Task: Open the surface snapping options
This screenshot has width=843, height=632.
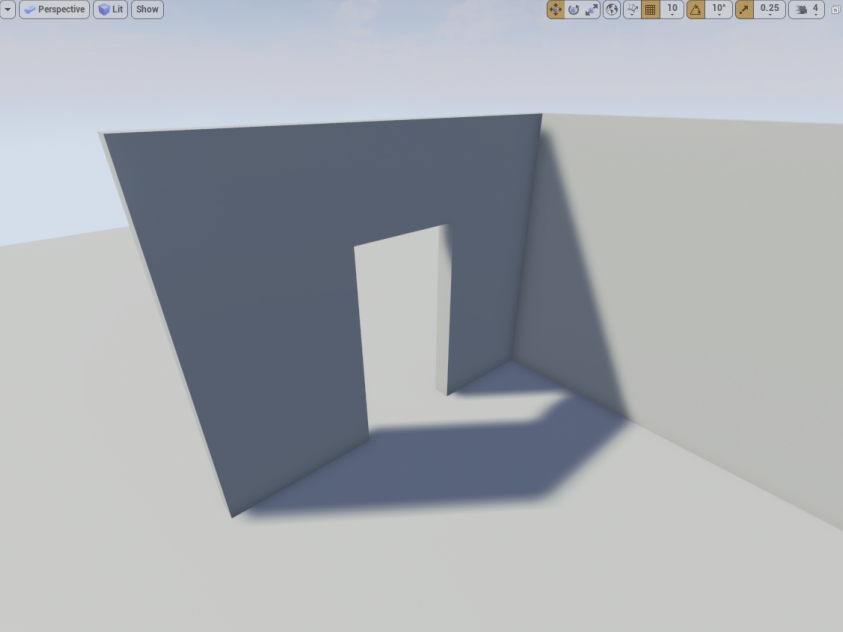Action: 632,9
